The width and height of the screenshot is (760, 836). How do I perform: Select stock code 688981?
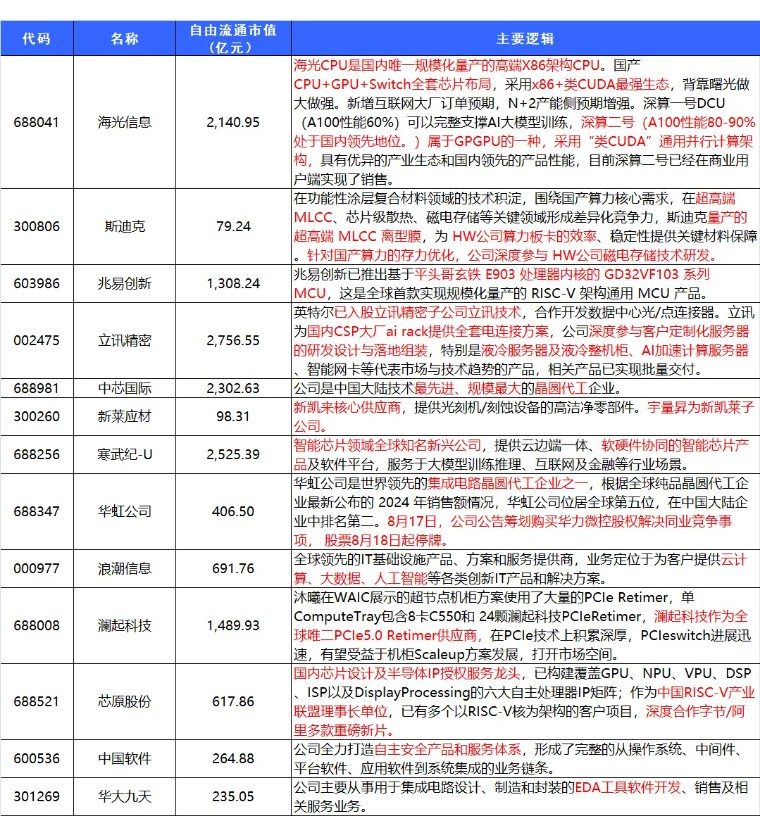37,388
